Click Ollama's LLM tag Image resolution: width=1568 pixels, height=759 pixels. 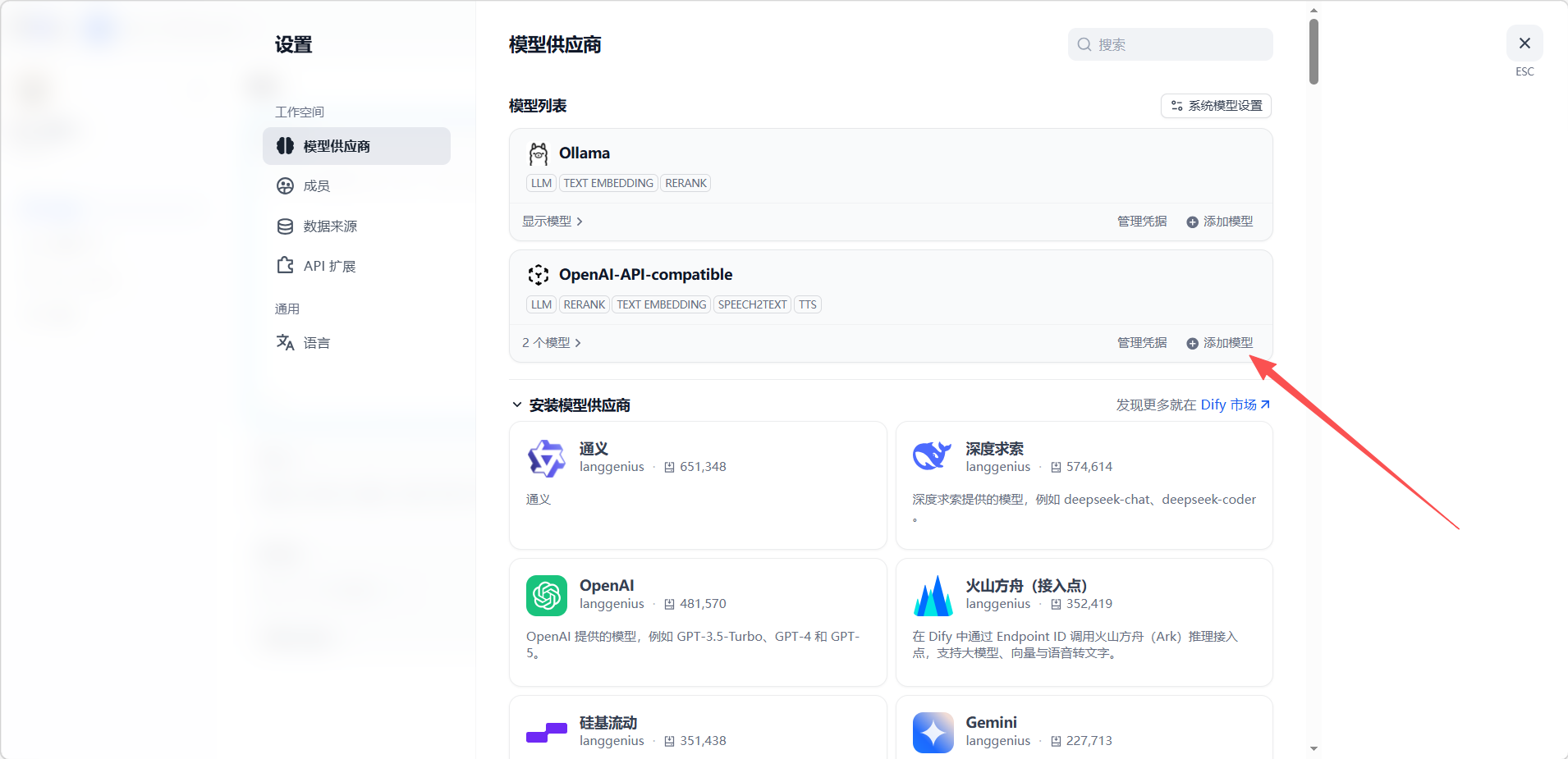point(541,183)
